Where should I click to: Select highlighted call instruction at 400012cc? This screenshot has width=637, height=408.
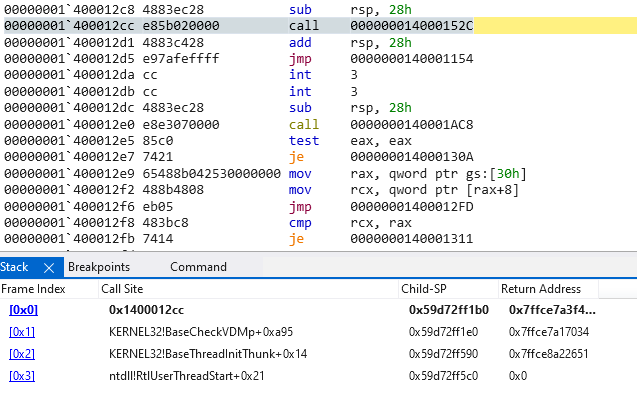point(320,26)
